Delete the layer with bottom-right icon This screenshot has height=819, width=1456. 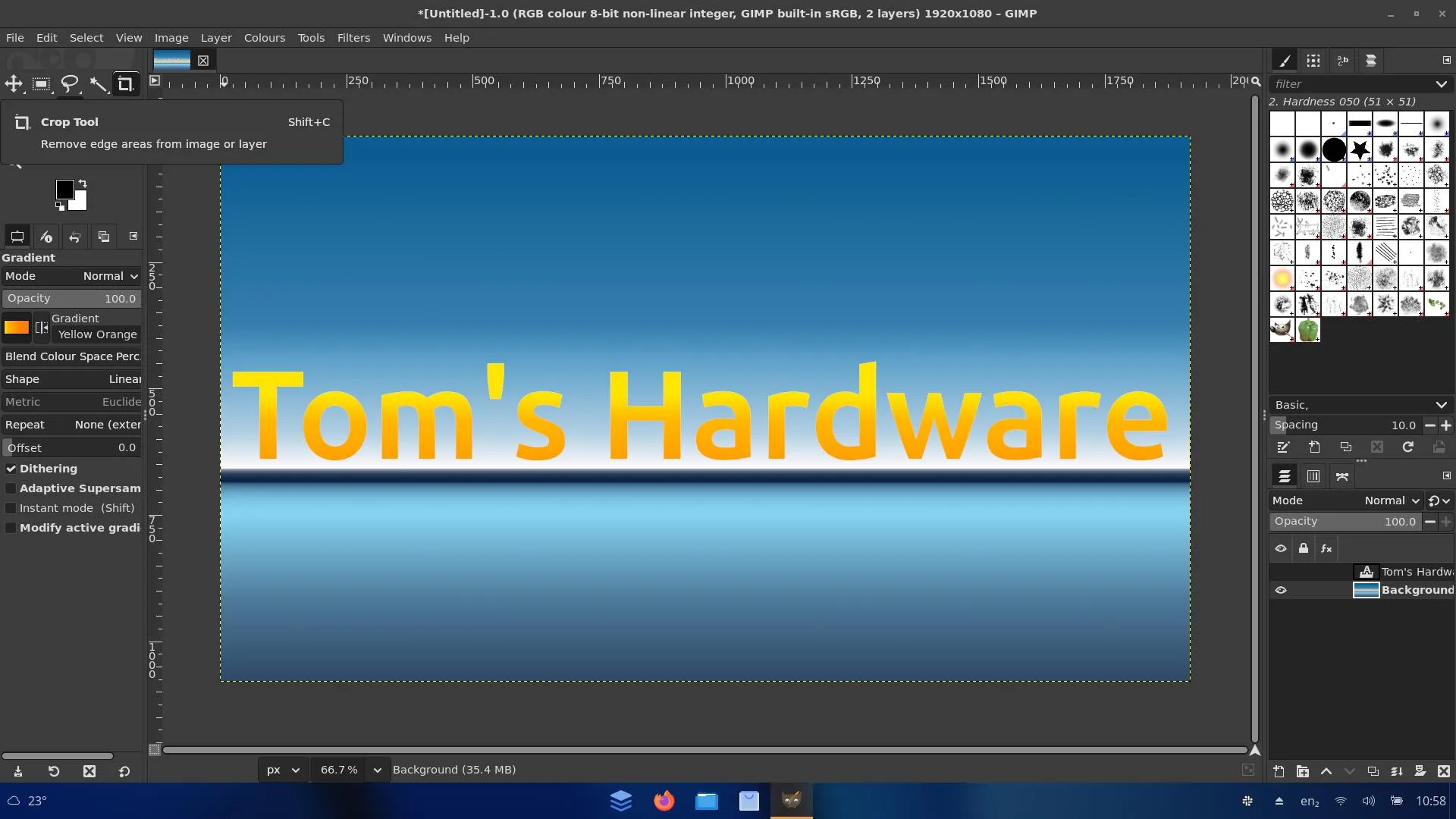[1444, 771]
